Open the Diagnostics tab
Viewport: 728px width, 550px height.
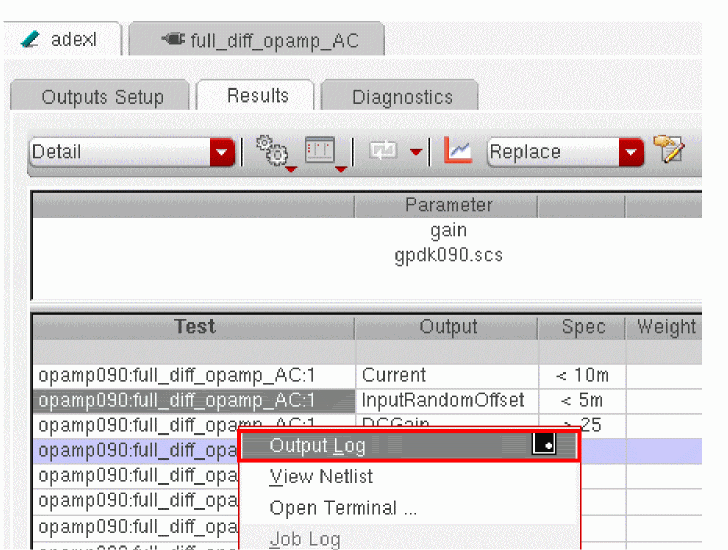(x=400, y=97)
